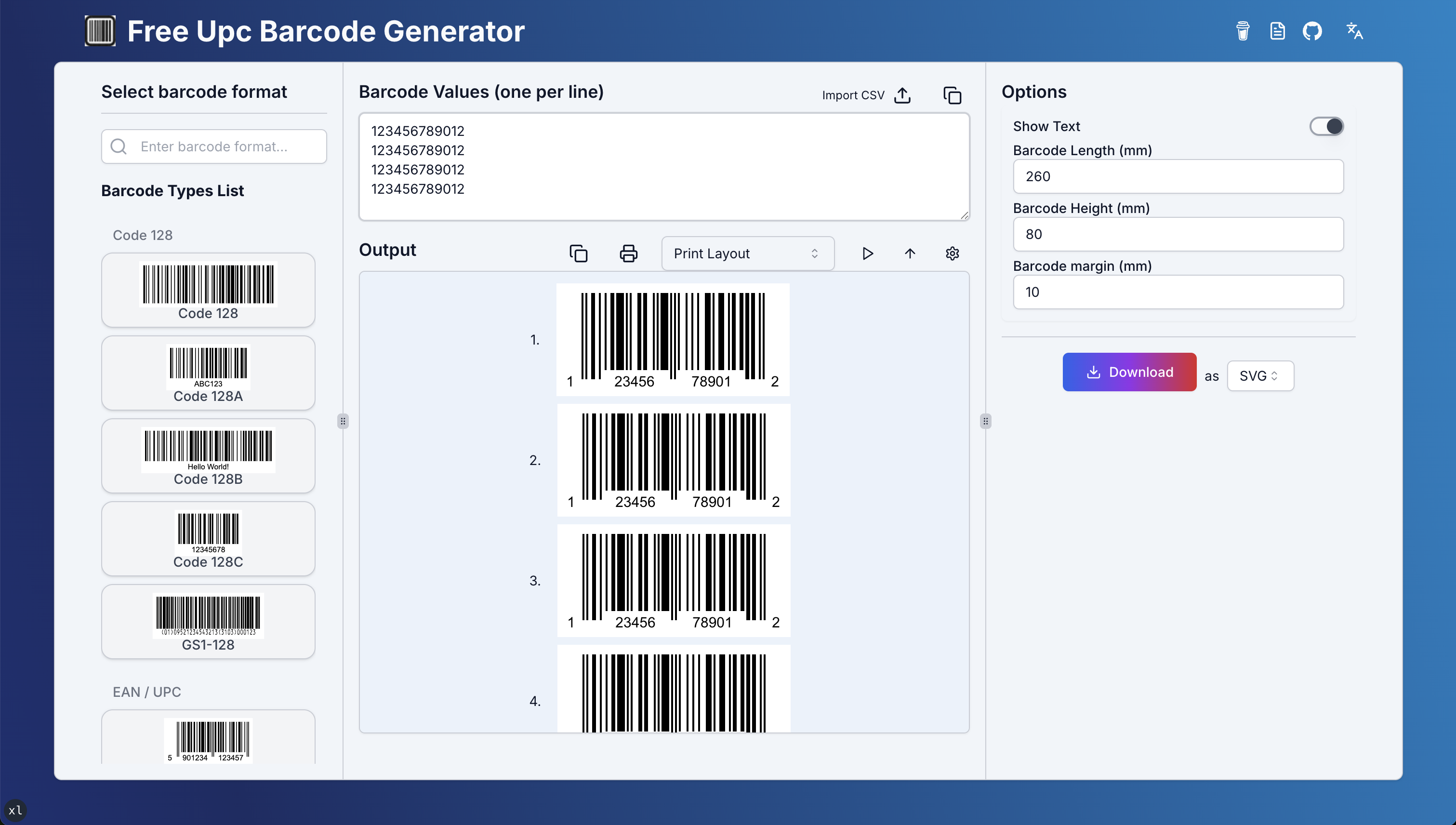Click the textarea resize grip corner
1456x825 pixels.
[x=964, y=215]
